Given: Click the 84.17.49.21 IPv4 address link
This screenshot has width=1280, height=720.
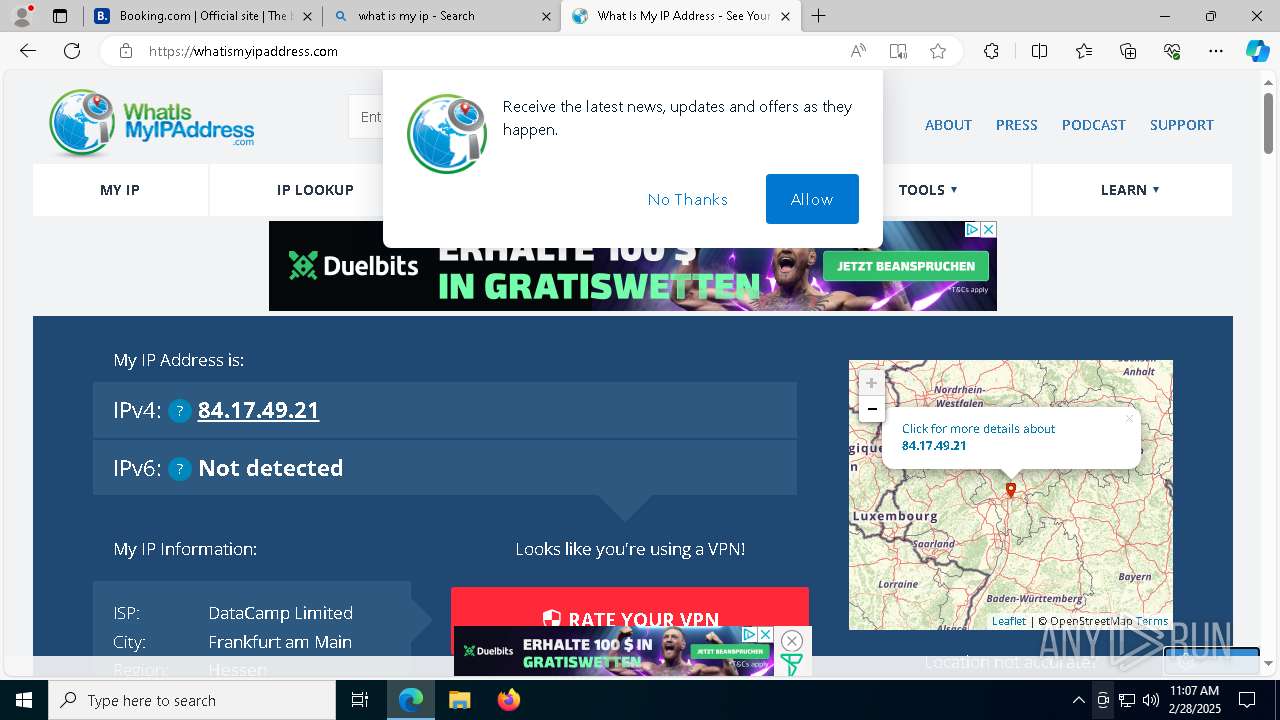Looking at the screenshot, I should coord(258,410).
